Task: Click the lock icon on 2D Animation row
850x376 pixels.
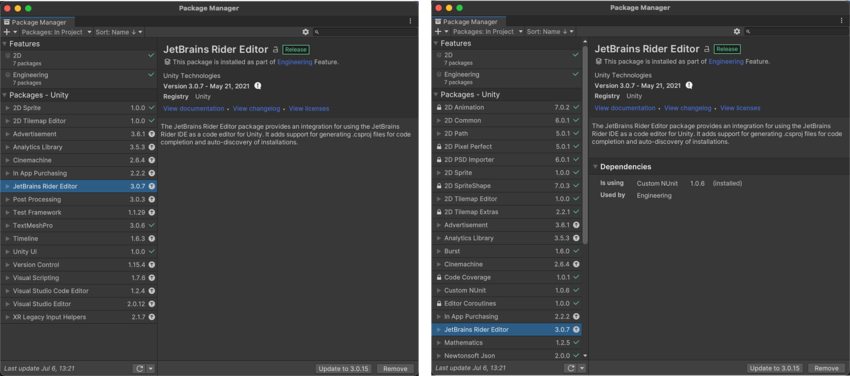Action: (439, 108)
